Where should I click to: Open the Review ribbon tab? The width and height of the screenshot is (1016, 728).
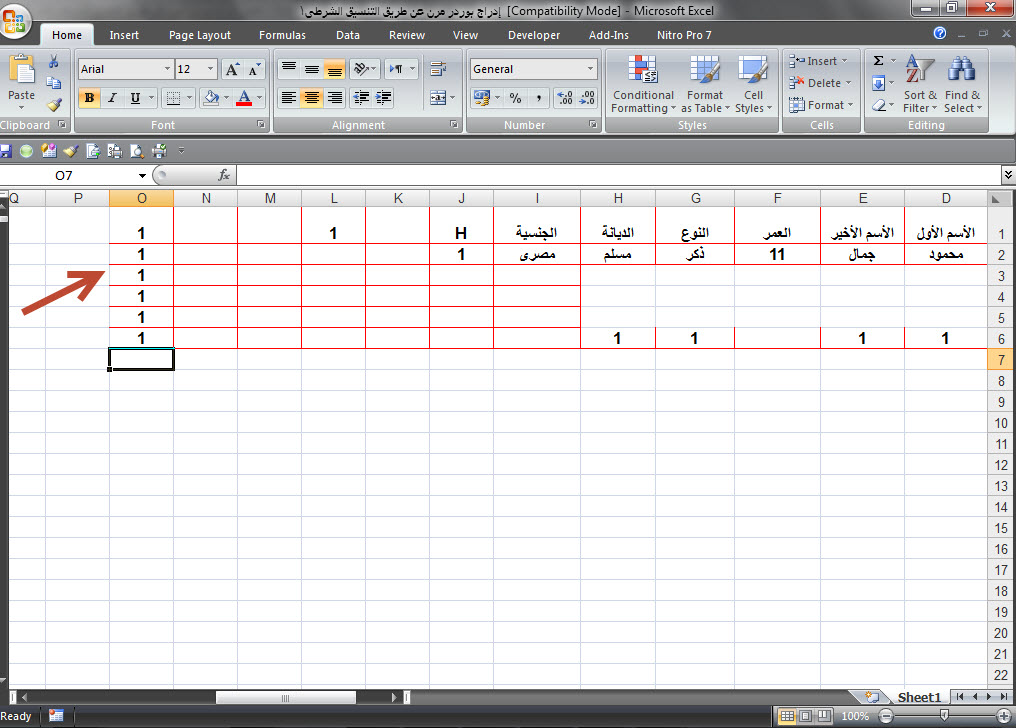(x=406, y=35)
